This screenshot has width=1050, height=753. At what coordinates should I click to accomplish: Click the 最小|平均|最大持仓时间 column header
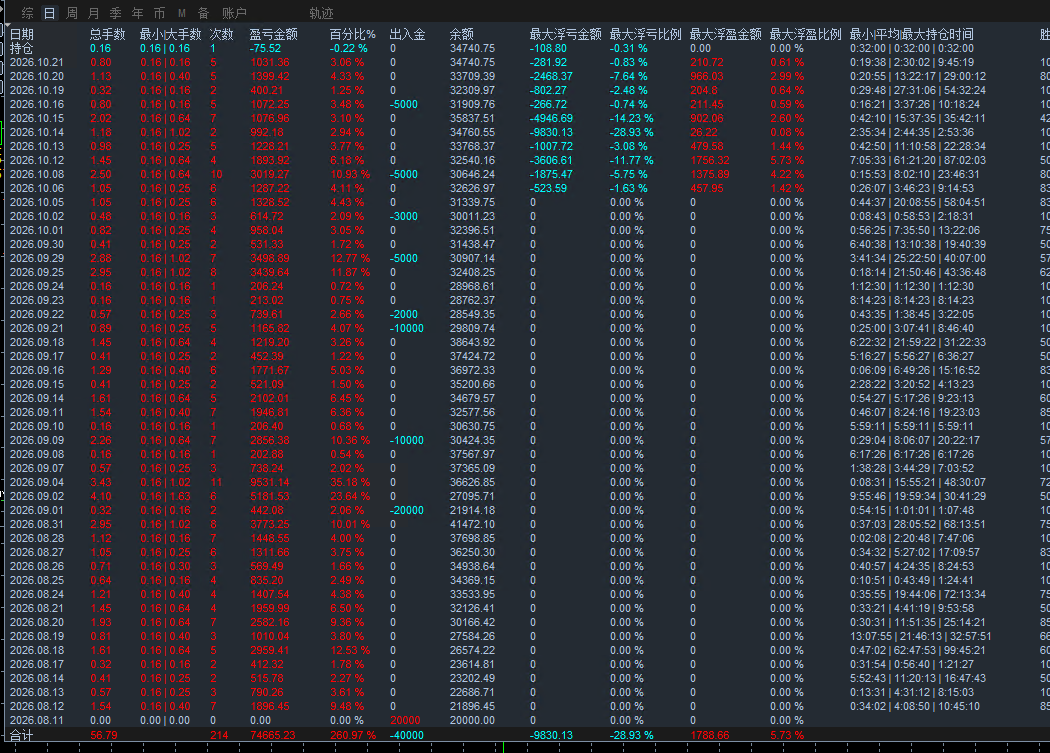point(912,34)
